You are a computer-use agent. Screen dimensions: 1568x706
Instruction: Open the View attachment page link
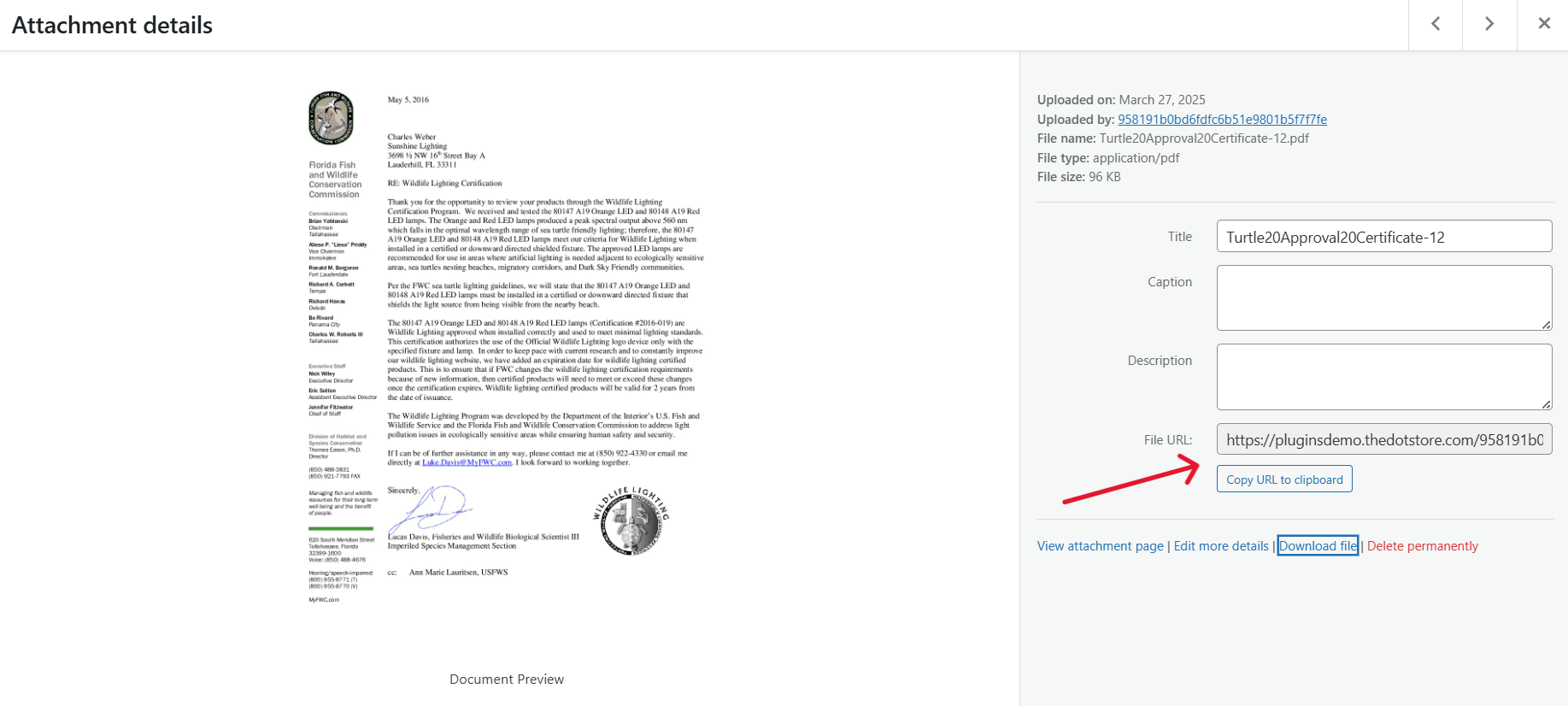[x=1100, y=546]
